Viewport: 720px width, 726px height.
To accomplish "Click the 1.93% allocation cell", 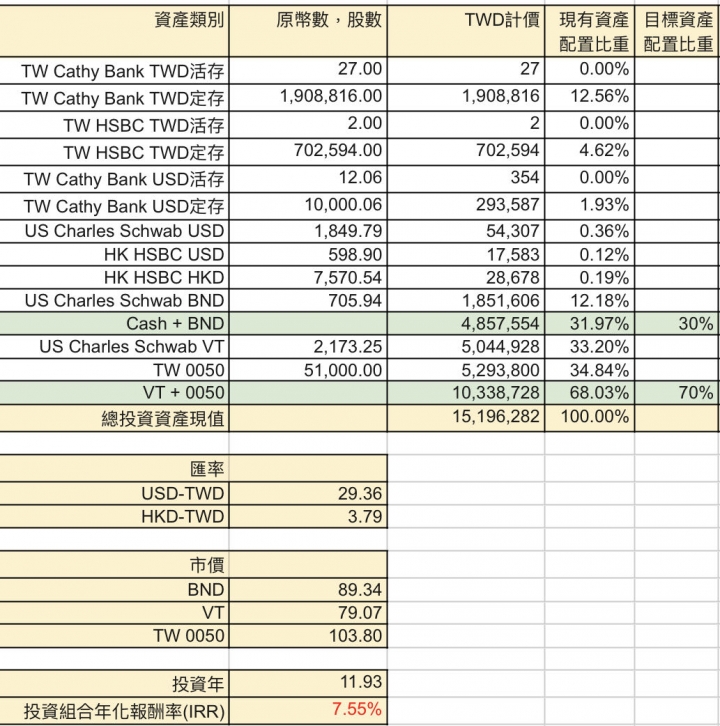I will click(x=589, y=206).
